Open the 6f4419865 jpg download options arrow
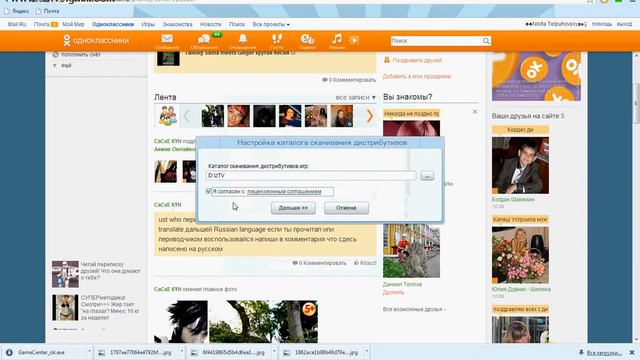 click(274, 352)
